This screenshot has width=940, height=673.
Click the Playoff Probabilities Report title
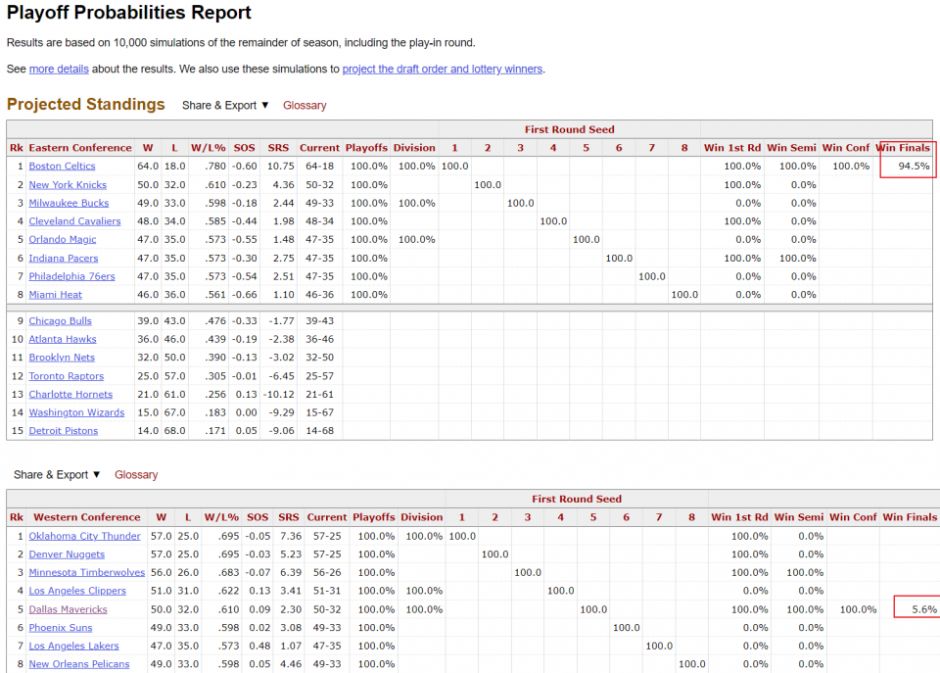click(x=129, y=13)
